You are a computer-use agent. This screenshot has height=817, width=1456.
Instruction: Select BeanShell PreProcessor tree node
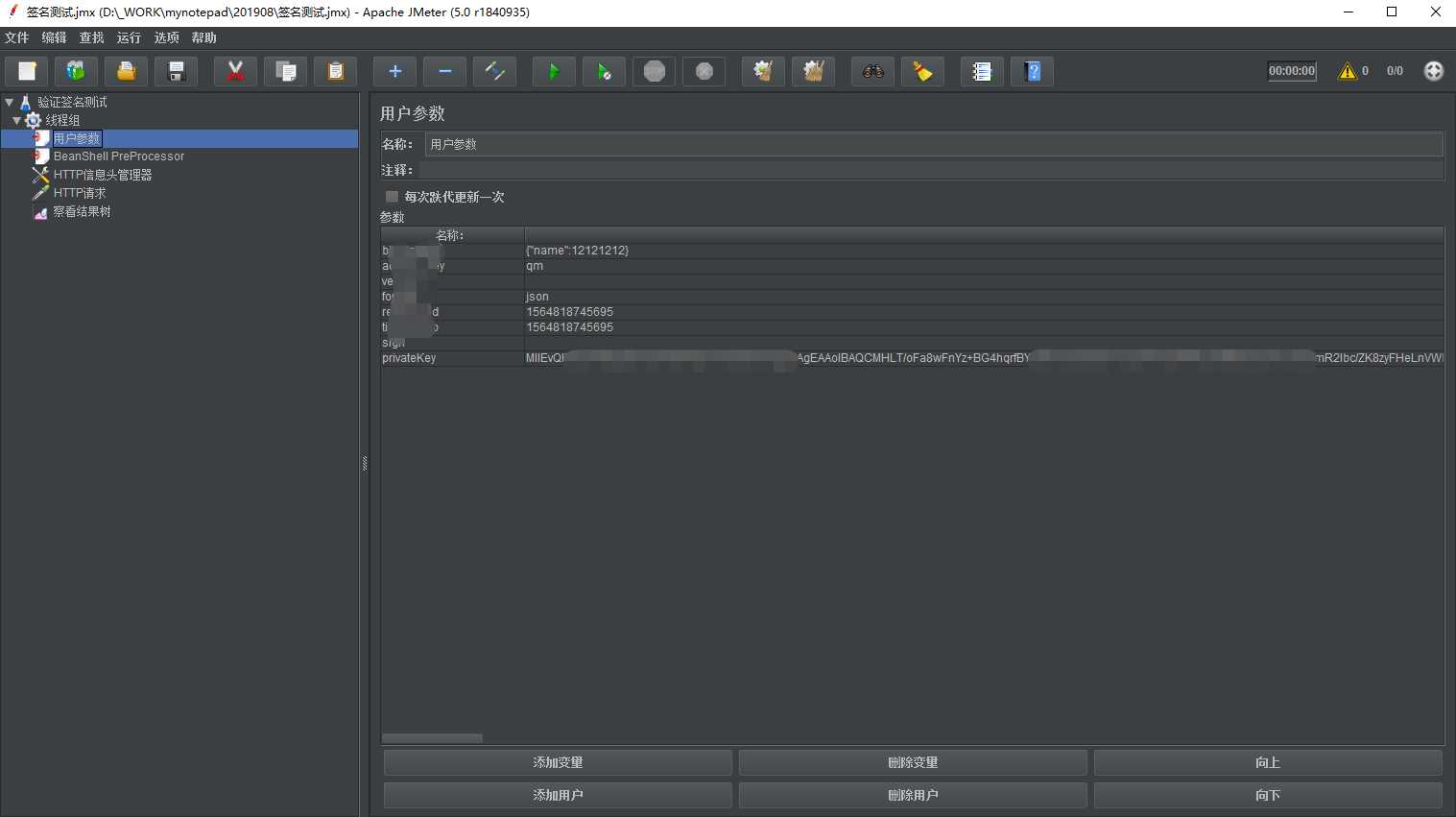[119, 156]
